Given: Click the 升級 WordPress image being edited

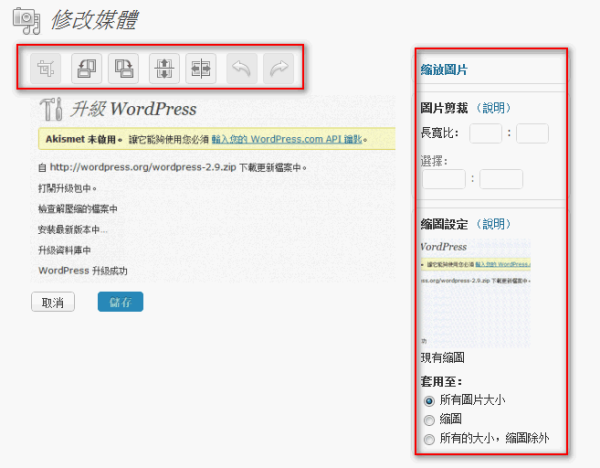Looking at the screenshot, I should click(213, 189).
